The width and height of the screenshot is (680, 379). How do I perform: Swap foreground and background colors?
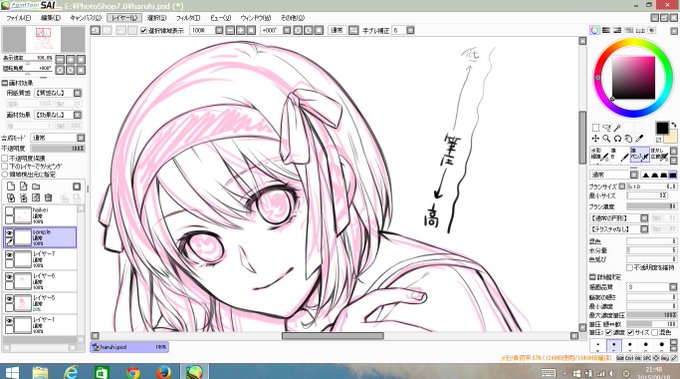[x=673, y=125]
